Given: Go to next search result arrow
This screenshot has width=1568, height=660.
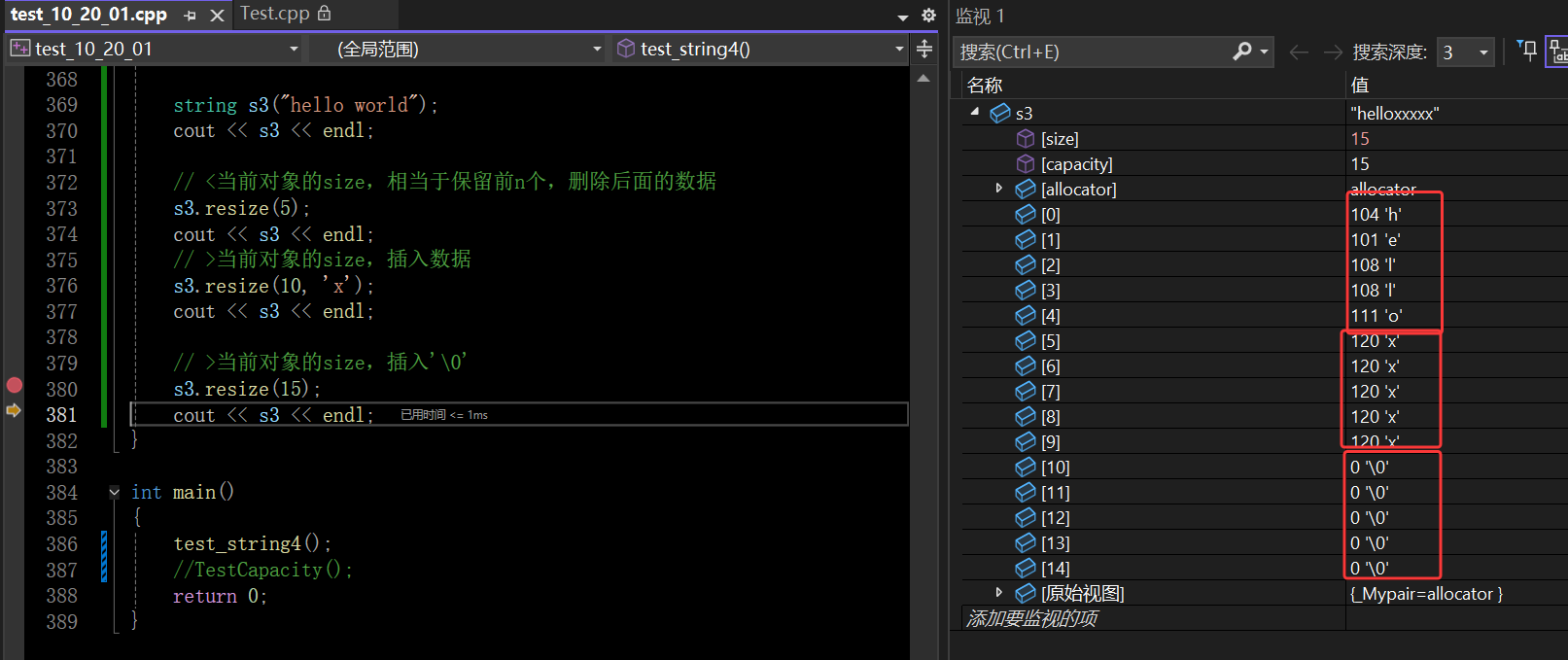Looking at the screenshot, I should 1333,52.
